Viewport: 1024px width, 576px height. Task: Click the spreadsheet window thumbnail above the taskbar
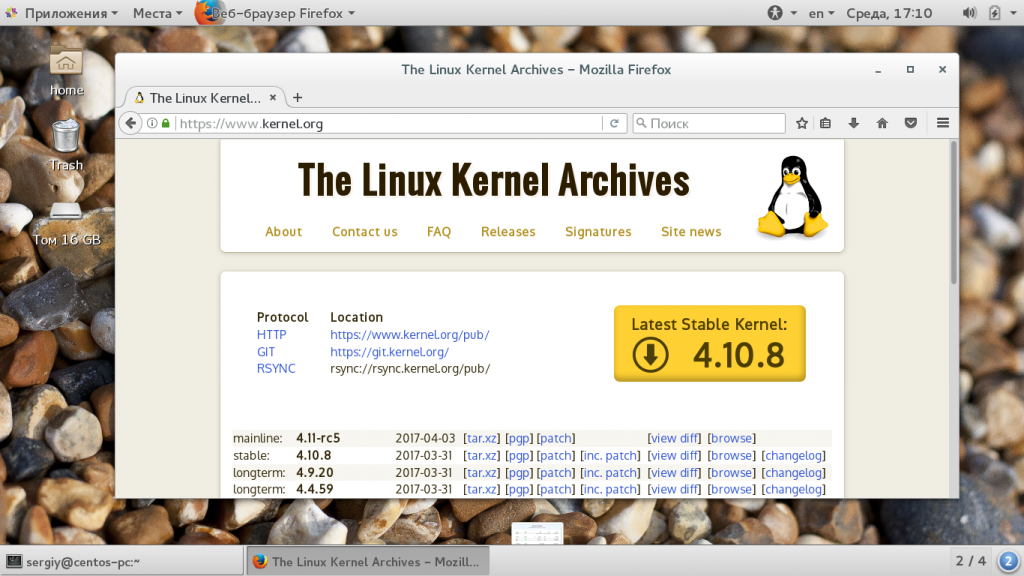point(537,533)
